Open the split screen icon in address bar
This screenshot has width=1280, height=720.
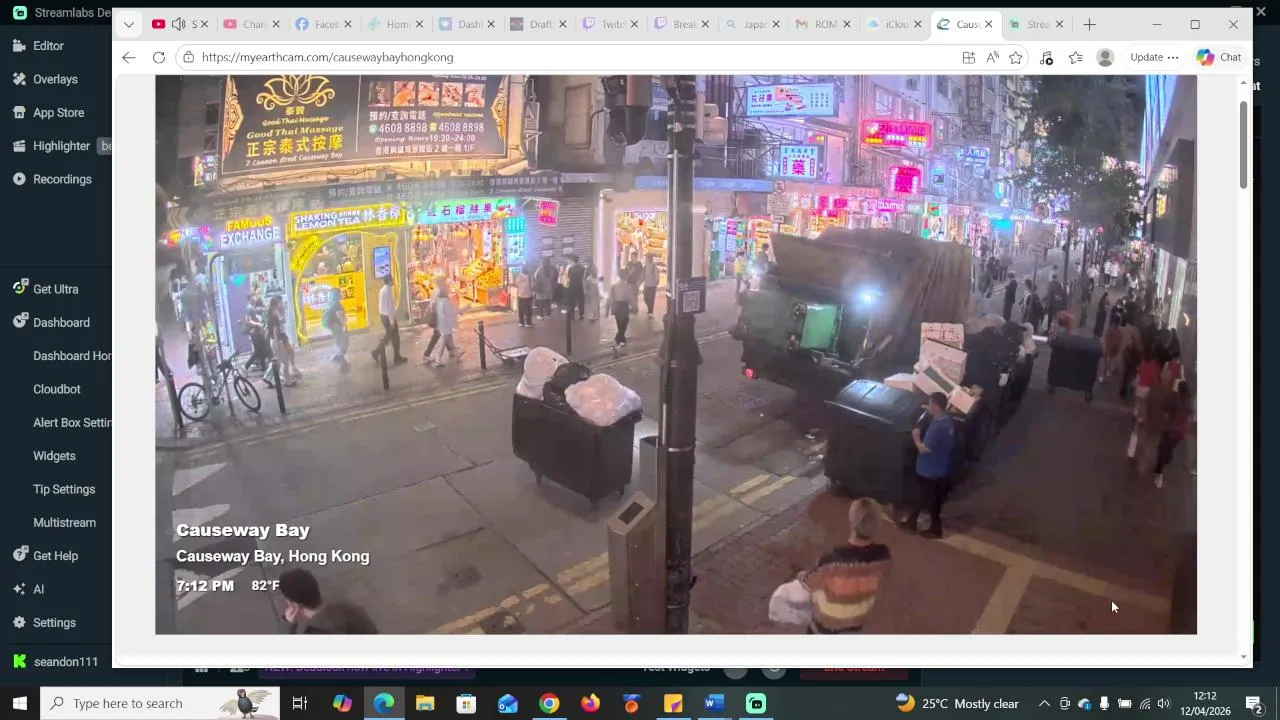point(969,57)
